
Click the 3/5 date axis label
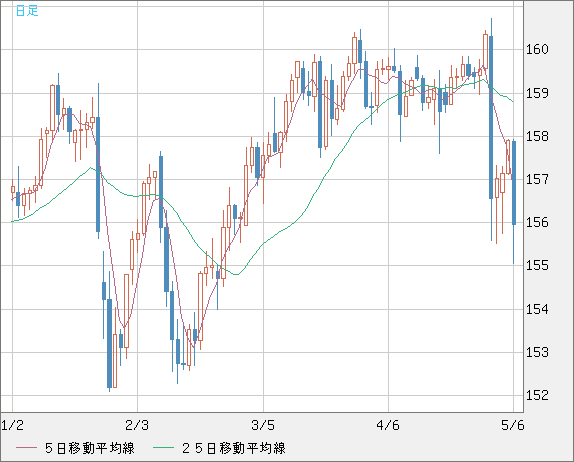point(263,425)
